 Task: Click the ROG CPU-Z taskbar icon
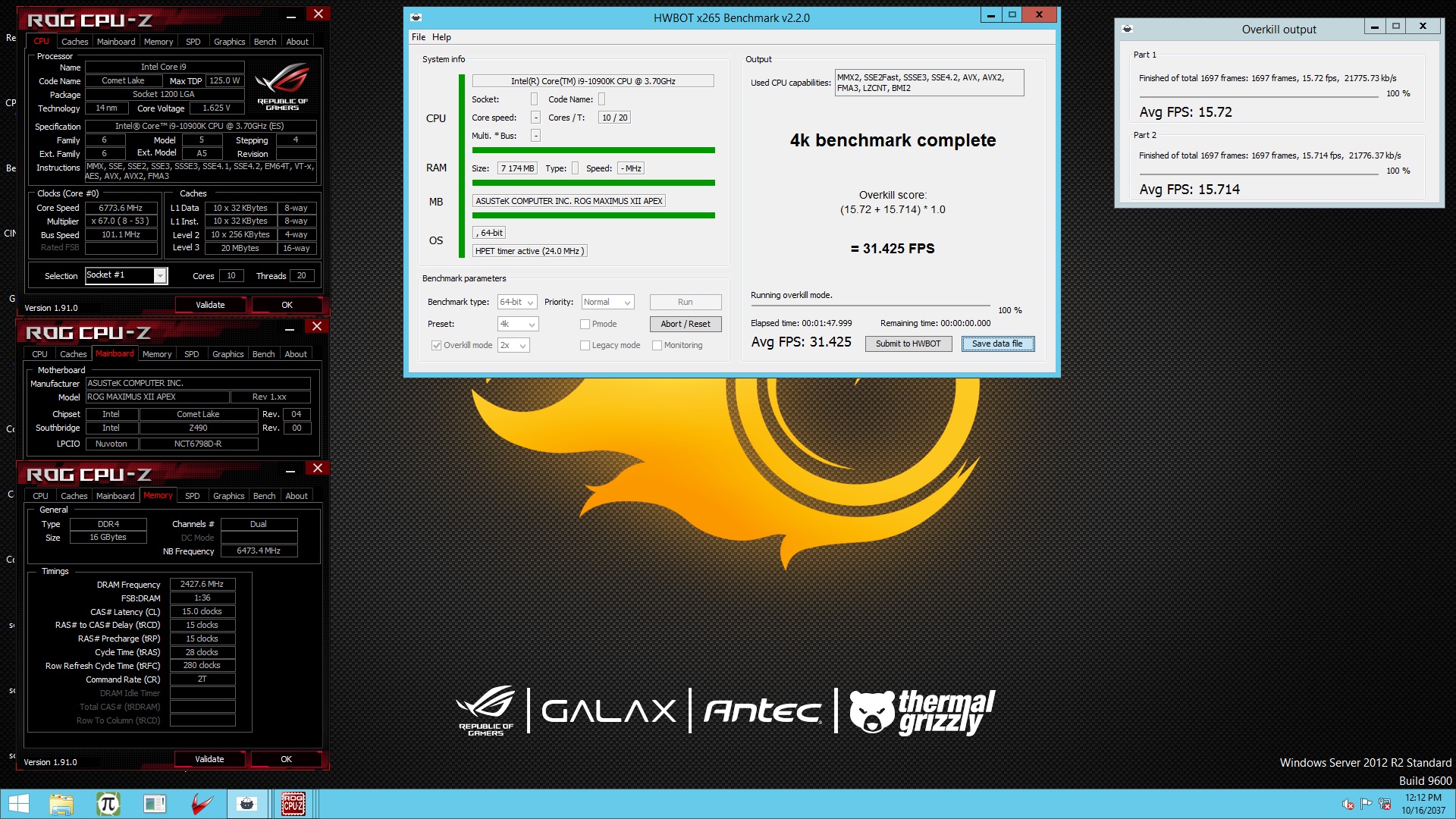[293, 804]
